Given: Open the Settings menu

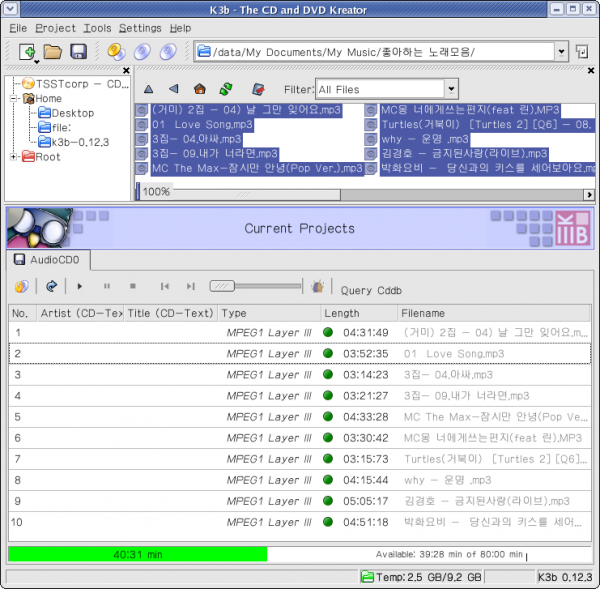Looking at the screenshot, I should 140,28.
